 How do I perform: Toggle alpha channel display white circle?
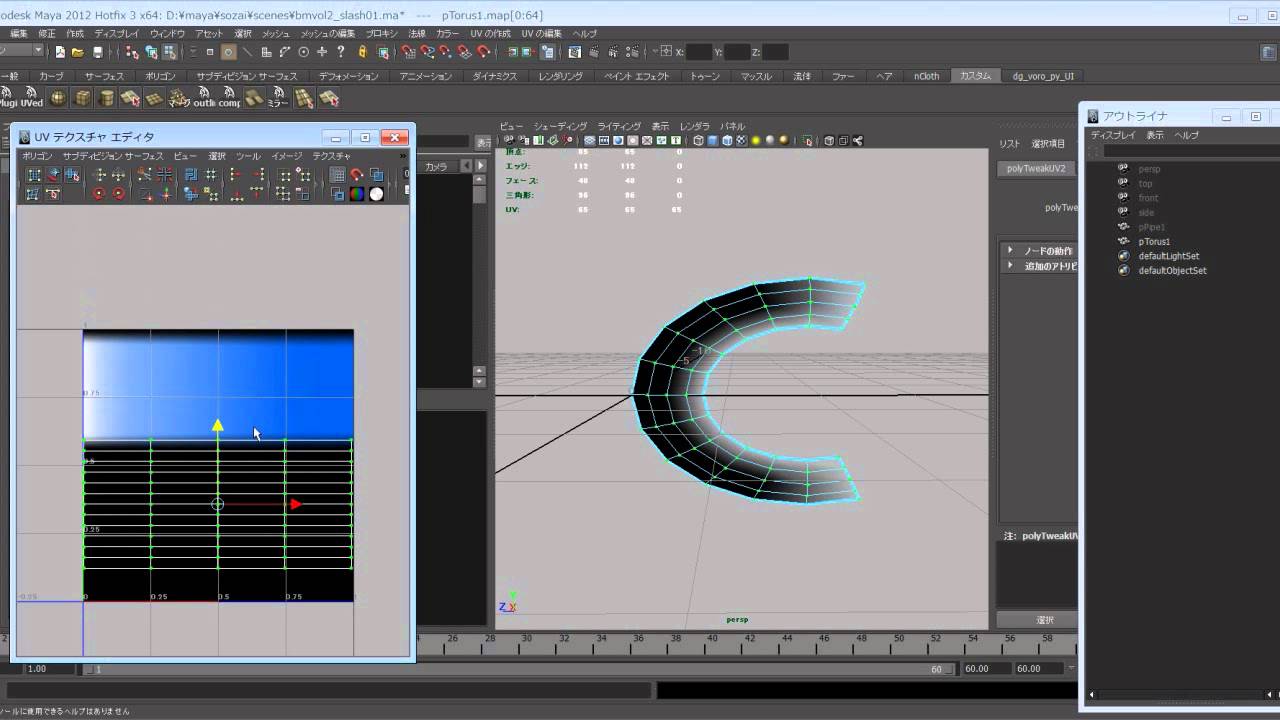pos(376,194)
